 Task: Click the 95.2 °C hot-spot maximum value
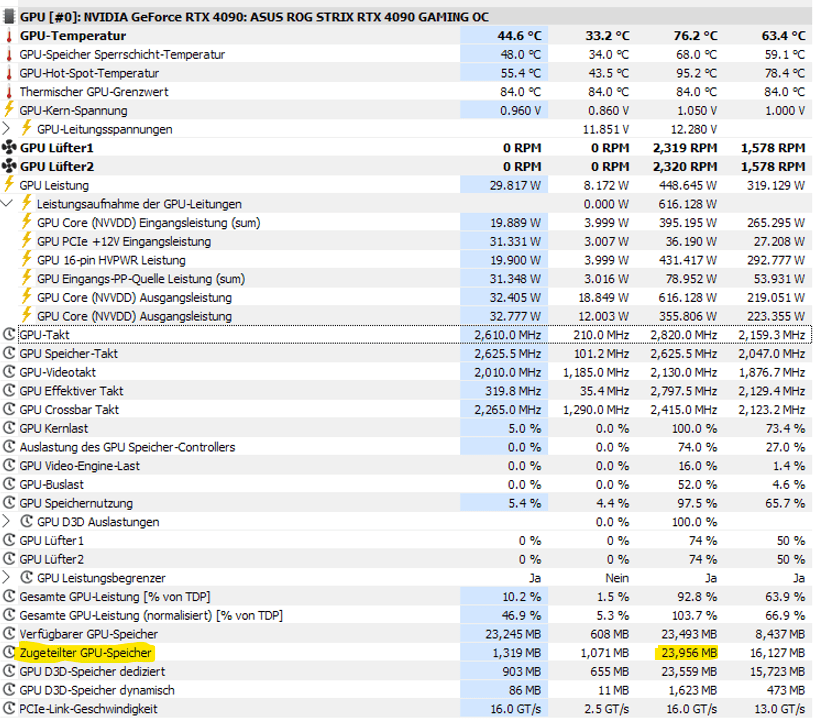[x=697, y=73]
